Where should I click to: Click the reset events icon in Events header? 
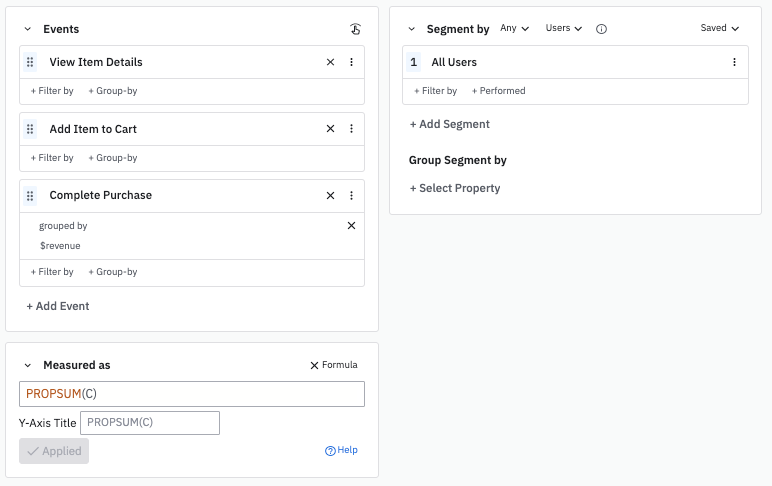pyautogui.click(x=355, y=29)
